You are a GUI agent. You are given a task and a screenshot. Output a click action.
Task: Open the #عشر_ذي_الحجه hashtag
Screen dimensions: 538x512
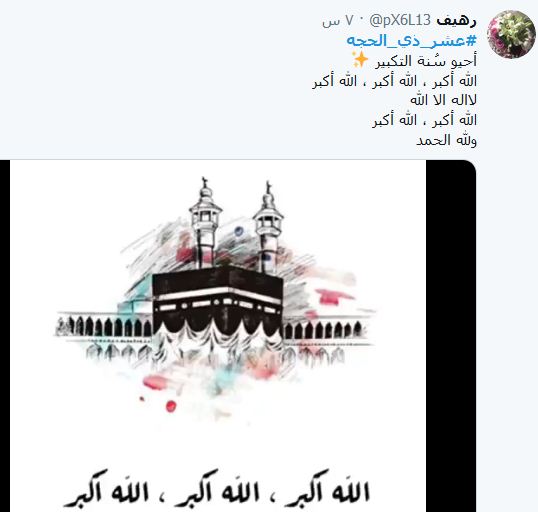(x=412, y=40)
